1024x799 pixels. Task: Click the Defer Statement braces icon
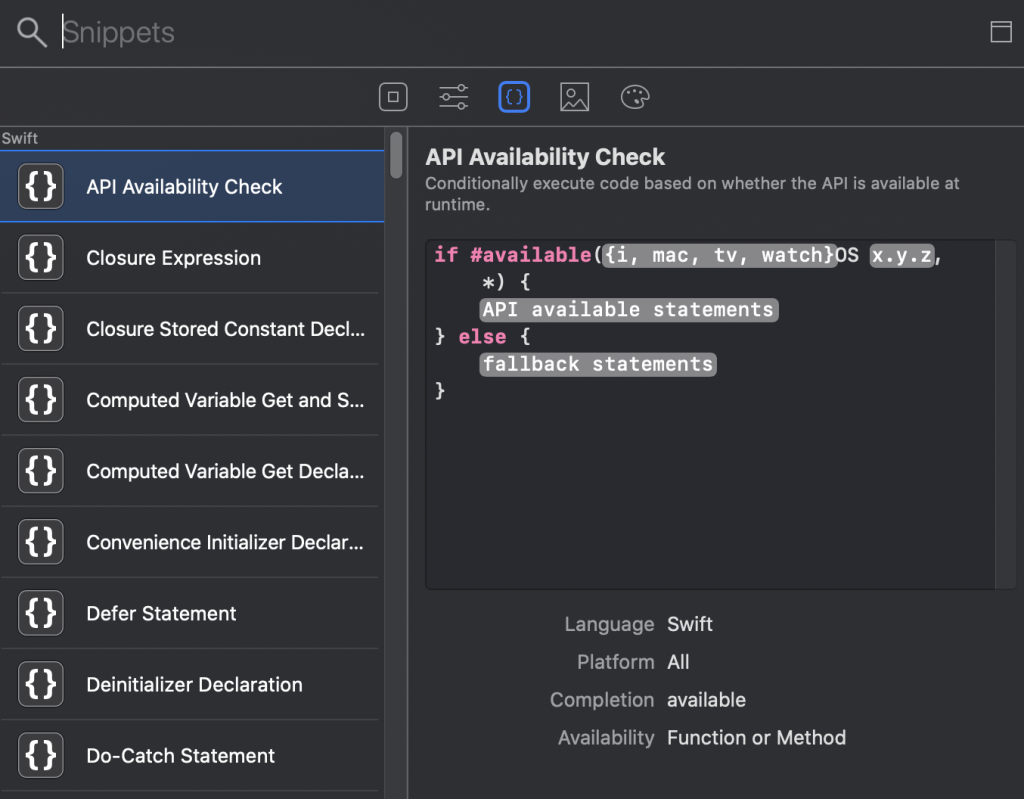click(x=41, y=613)
